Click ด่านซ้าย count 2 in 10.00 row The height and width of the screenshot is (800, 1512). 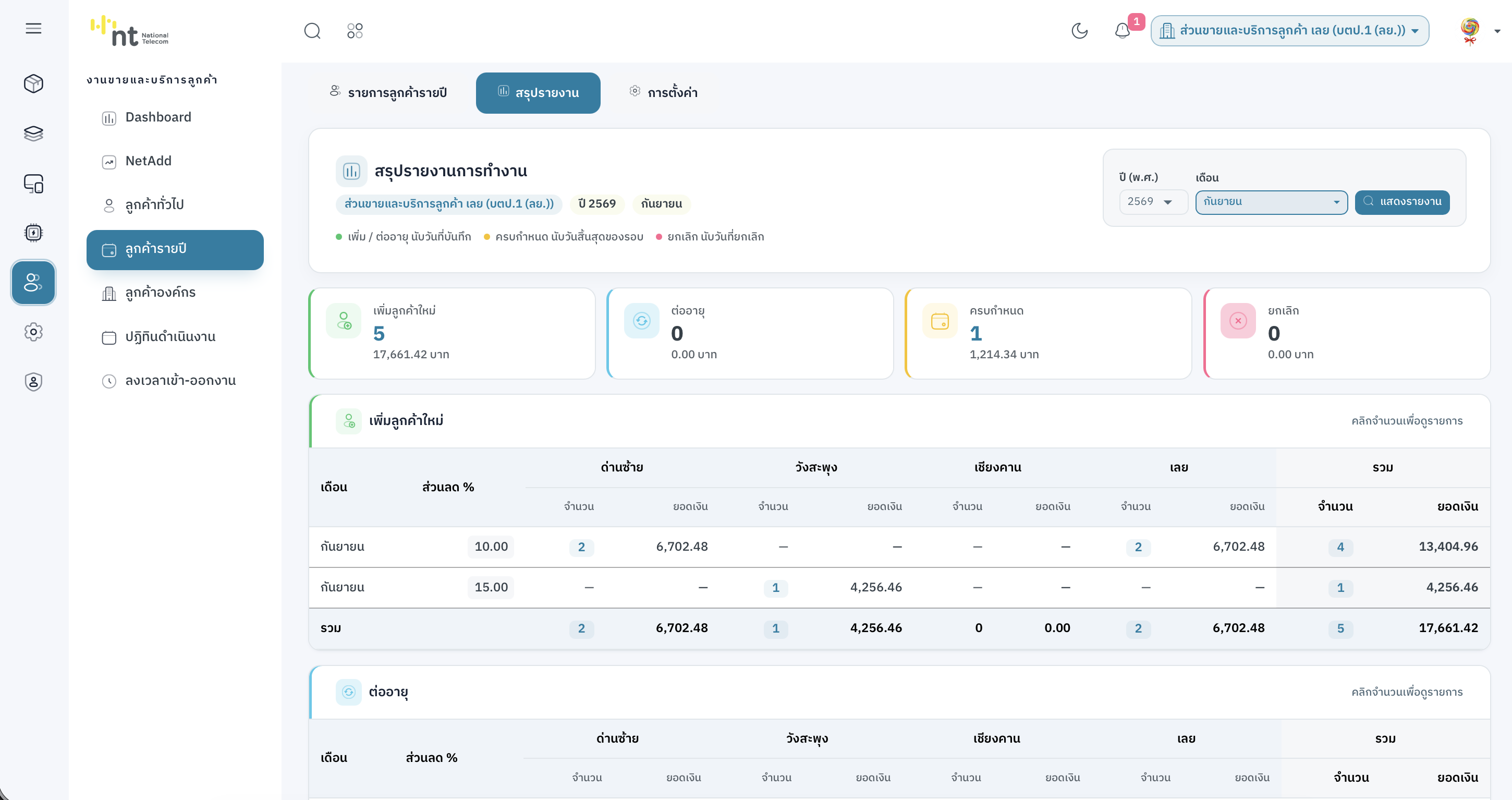[x=581, y=547]
